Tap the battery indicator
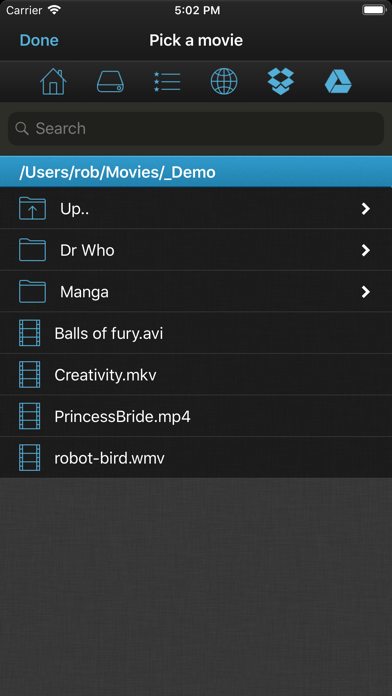 coord(373,10)
